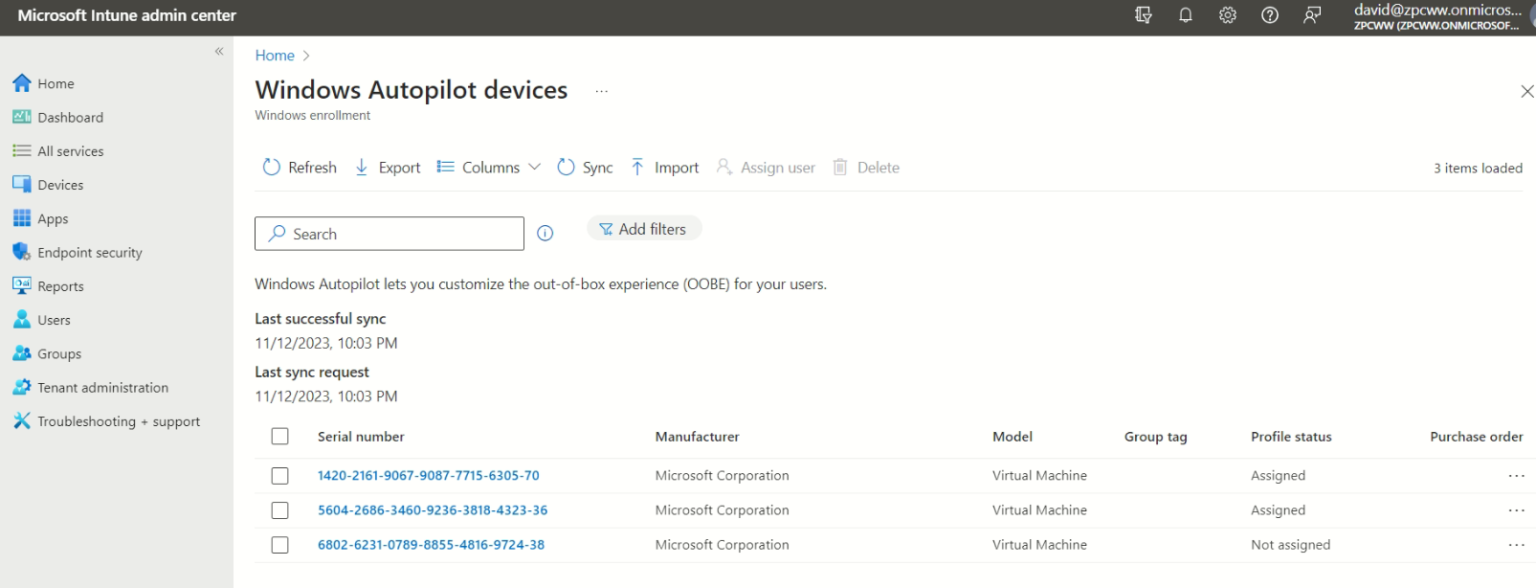The image size is (1536, 588).
Task: Click the help question mark icon
Action: 1269,16
